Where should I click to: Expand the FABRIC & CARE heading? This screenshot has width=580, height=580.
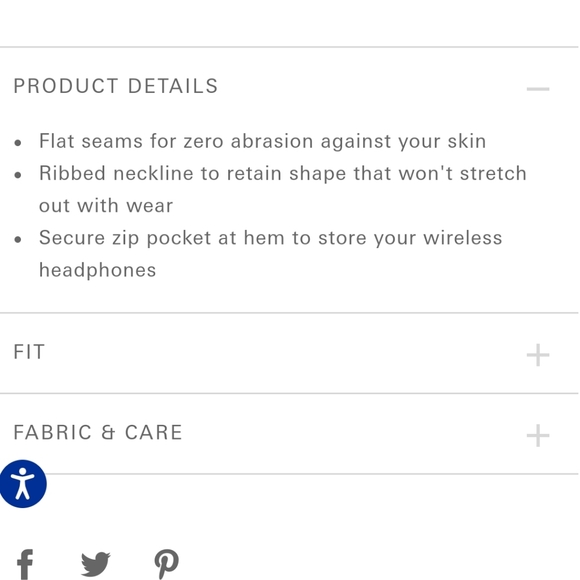coord(98,432)
